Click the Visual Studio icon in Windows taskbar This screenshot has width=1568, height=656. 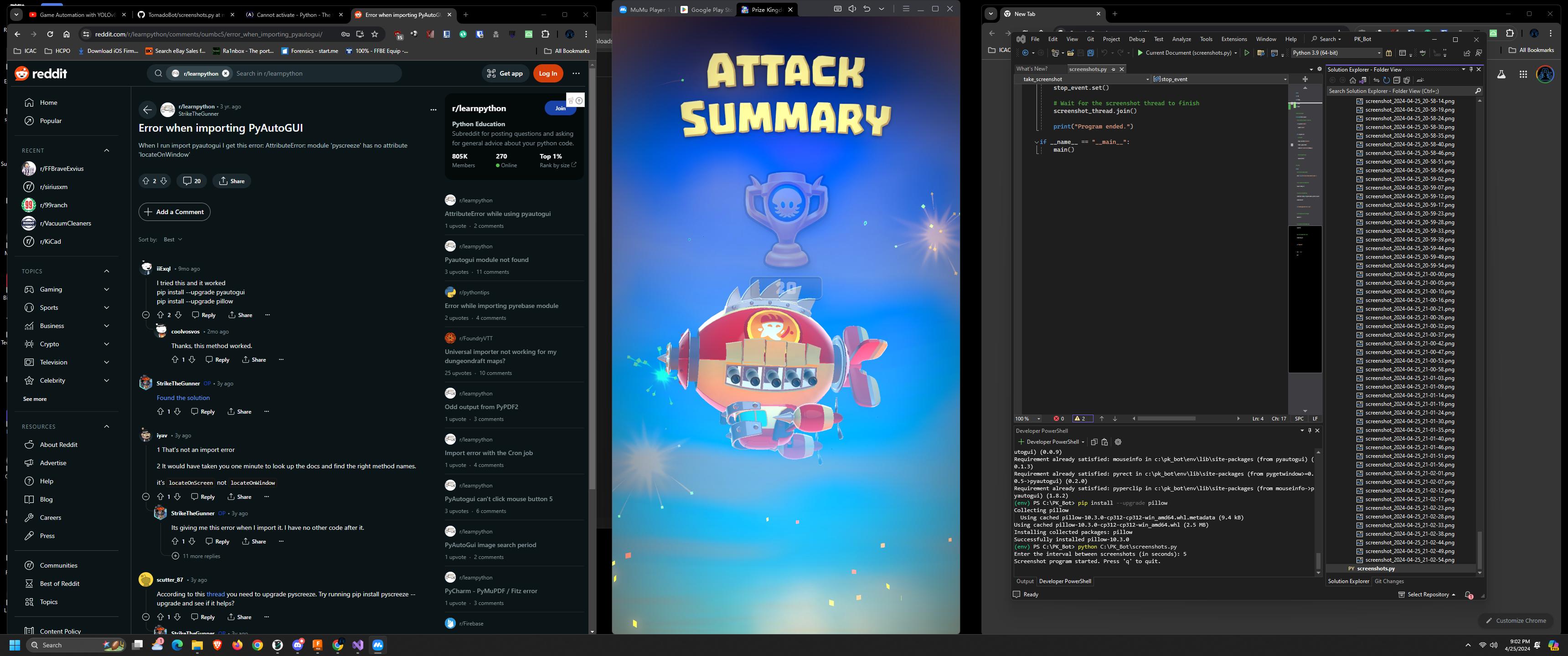(357, 645)
